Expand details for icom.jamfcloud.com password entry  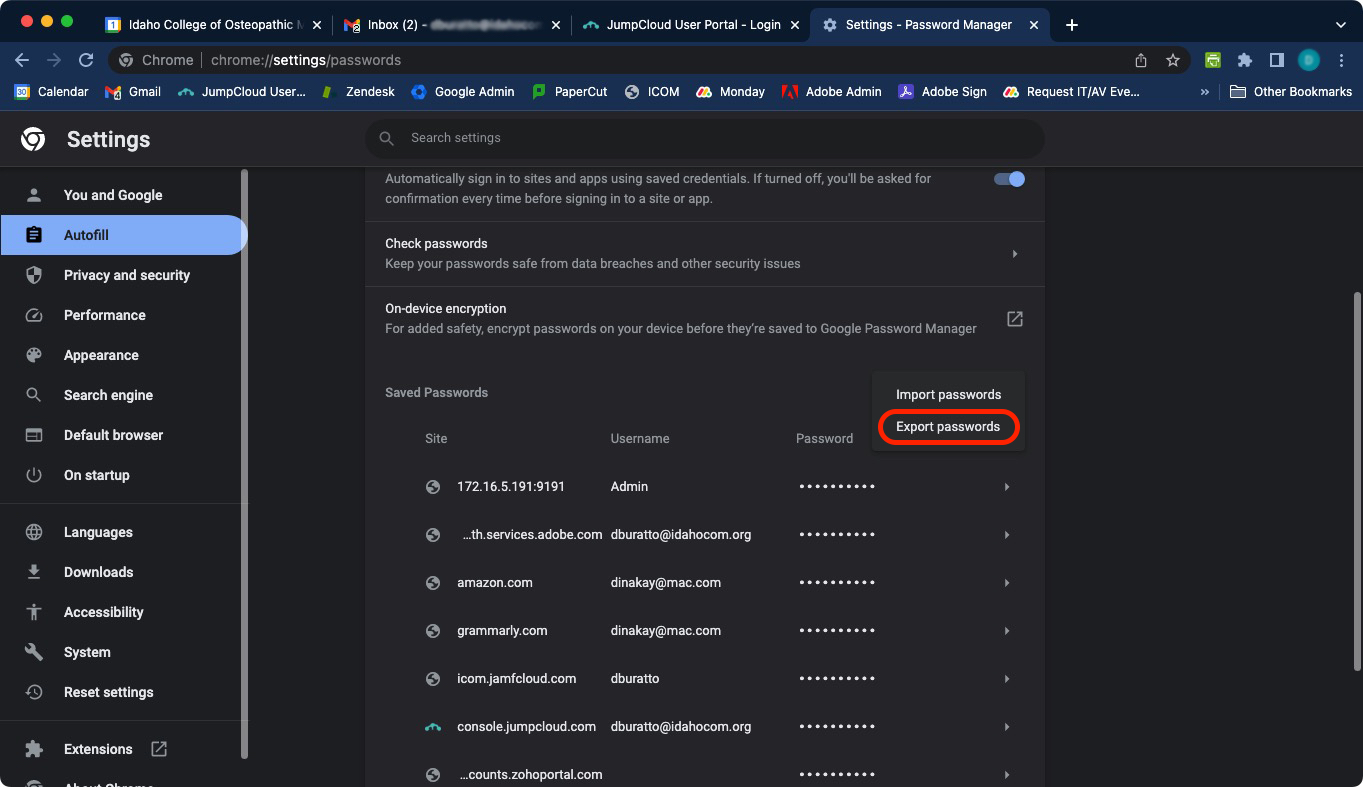pos(1007,679)
